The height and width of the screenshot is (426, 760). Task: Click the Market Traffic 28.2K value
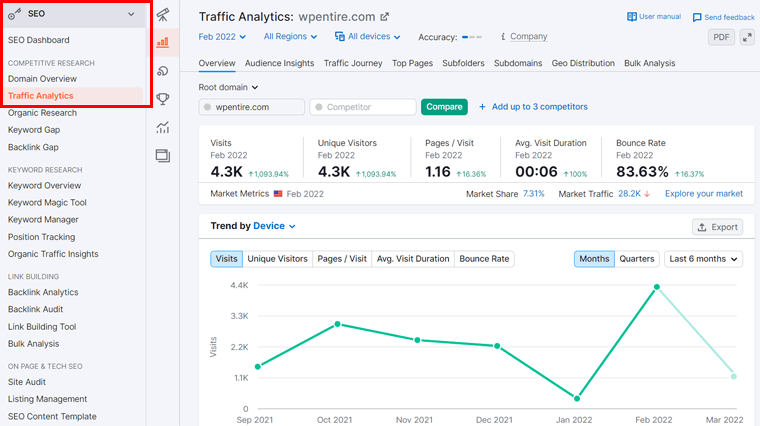[x=629, y=193]
